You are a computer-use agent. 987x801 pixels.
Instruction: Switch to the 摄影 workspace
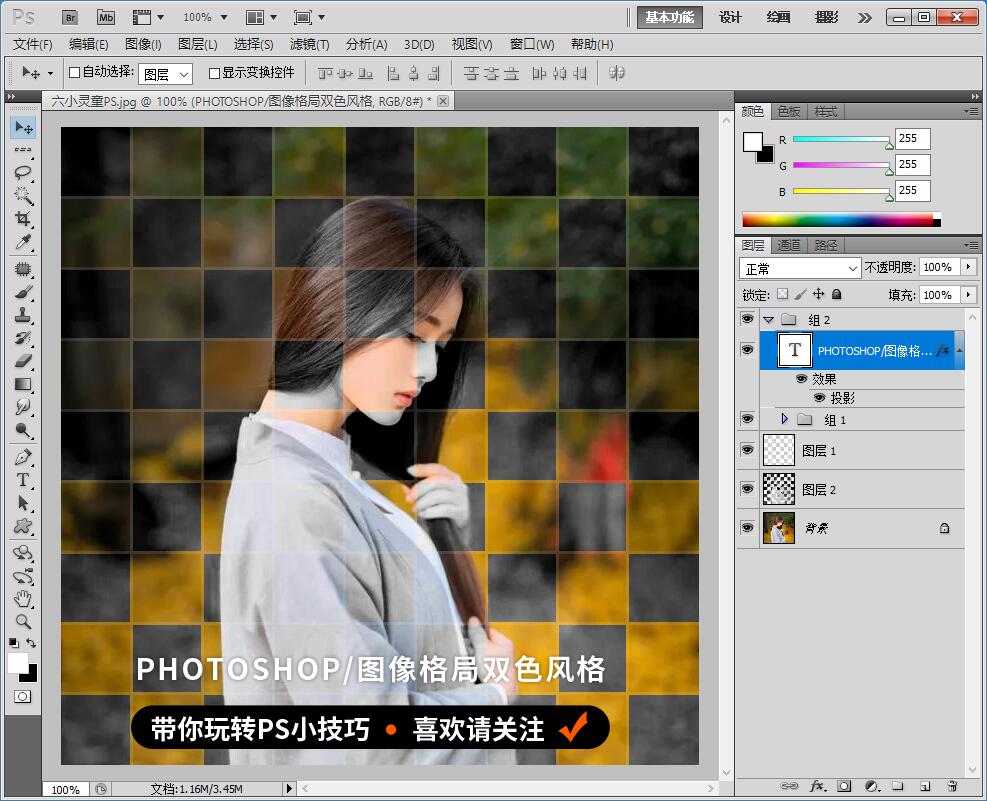click(x=826, y=18)
